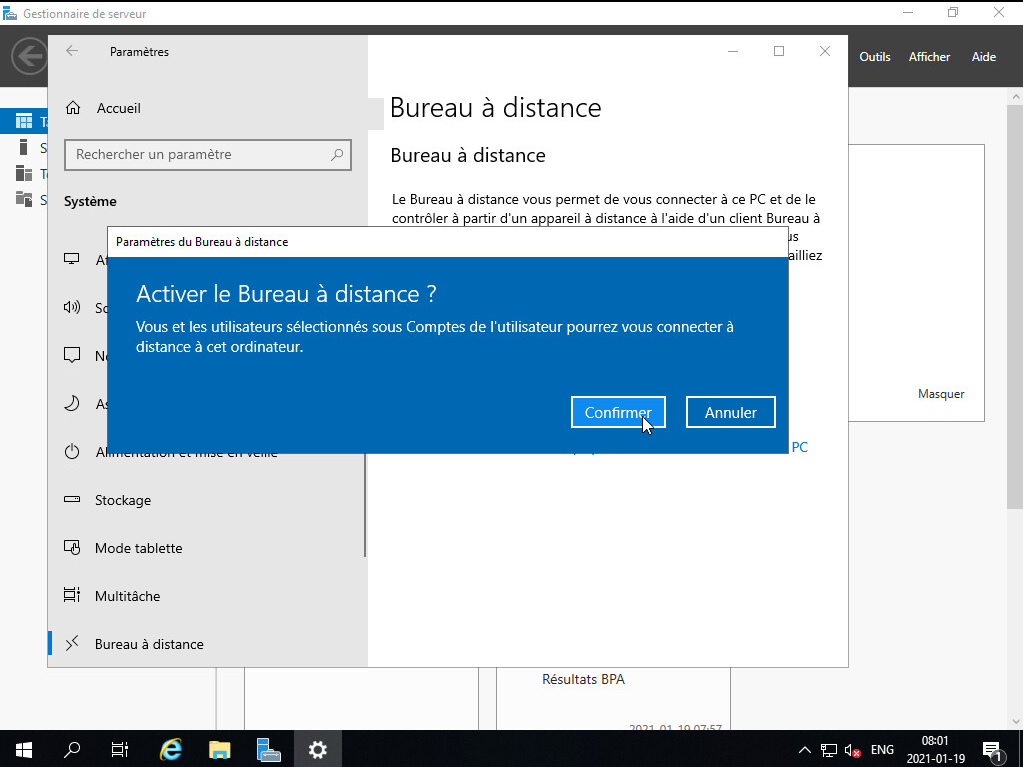Launch Internet Explorer from the taskbar

171,749
